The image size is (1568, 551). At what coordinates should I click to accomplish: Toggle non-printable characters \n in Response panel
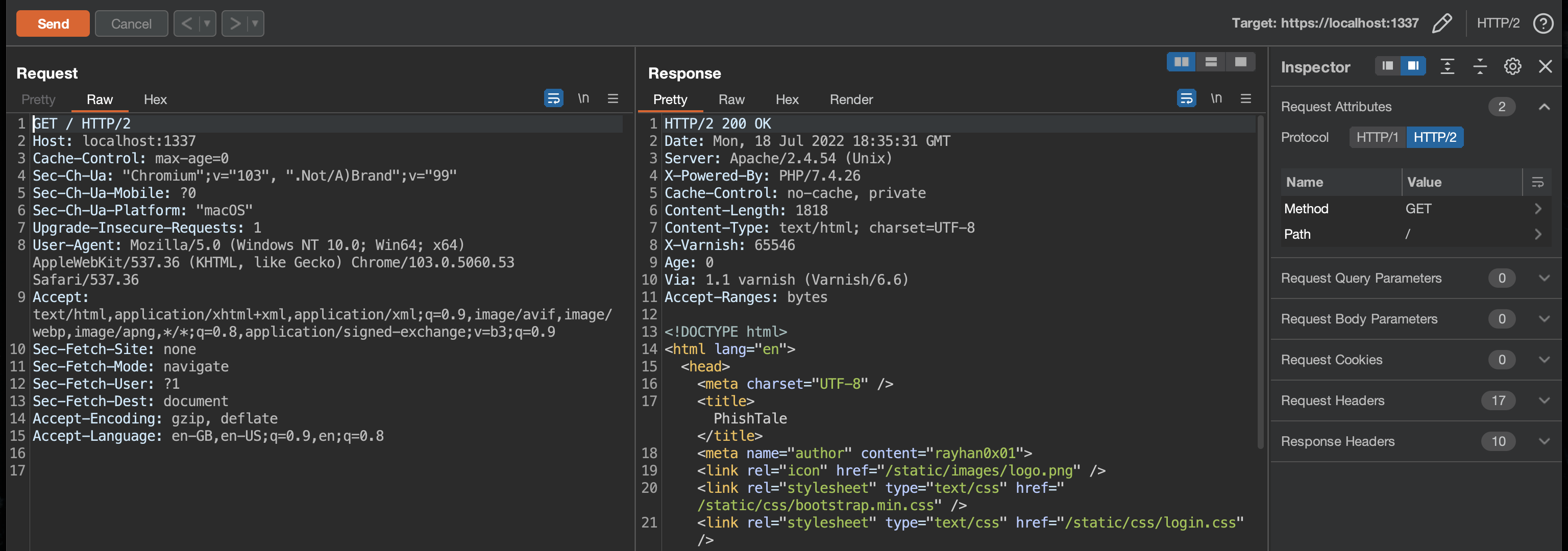coord(1216,98)
